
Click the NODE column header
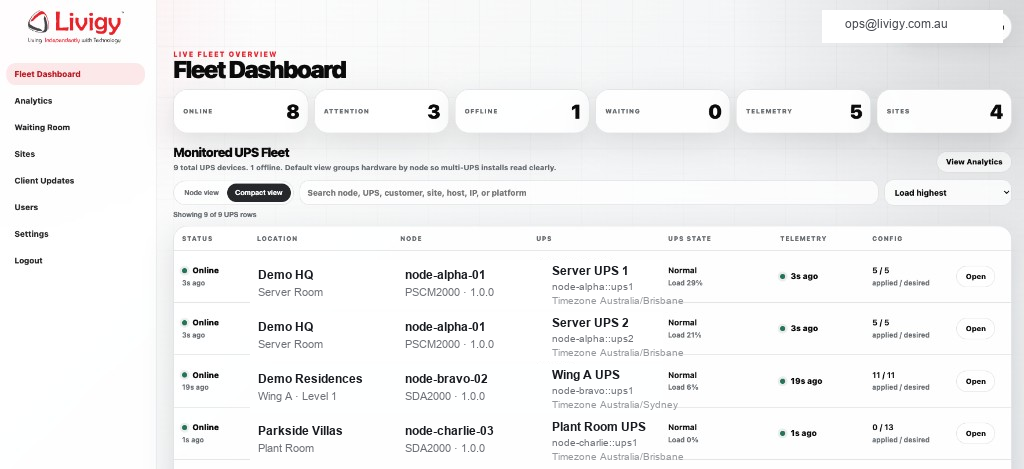coord(411,238)
